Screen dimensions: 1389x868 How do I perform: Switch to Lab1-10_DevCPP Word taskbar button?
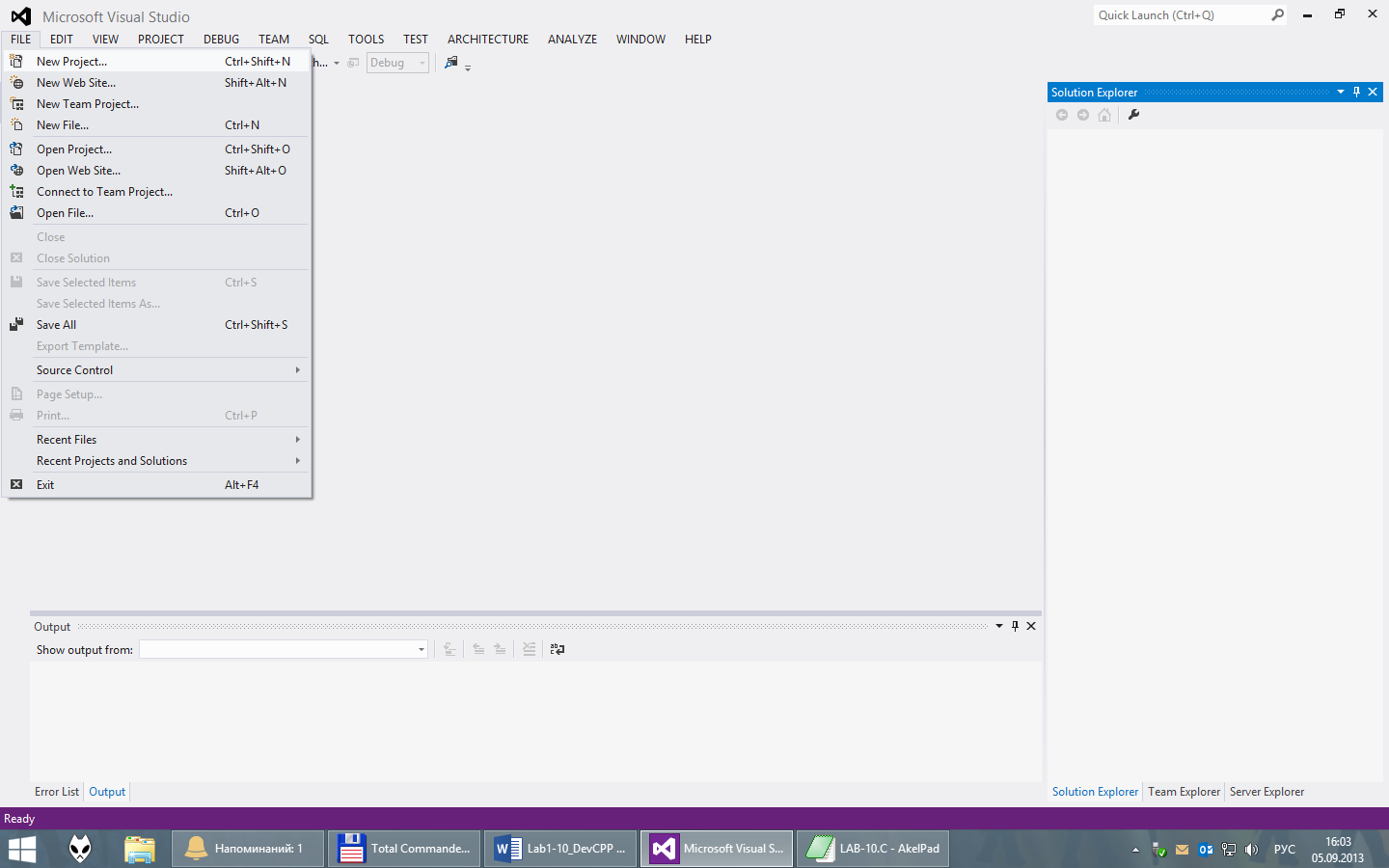point(560,849)
